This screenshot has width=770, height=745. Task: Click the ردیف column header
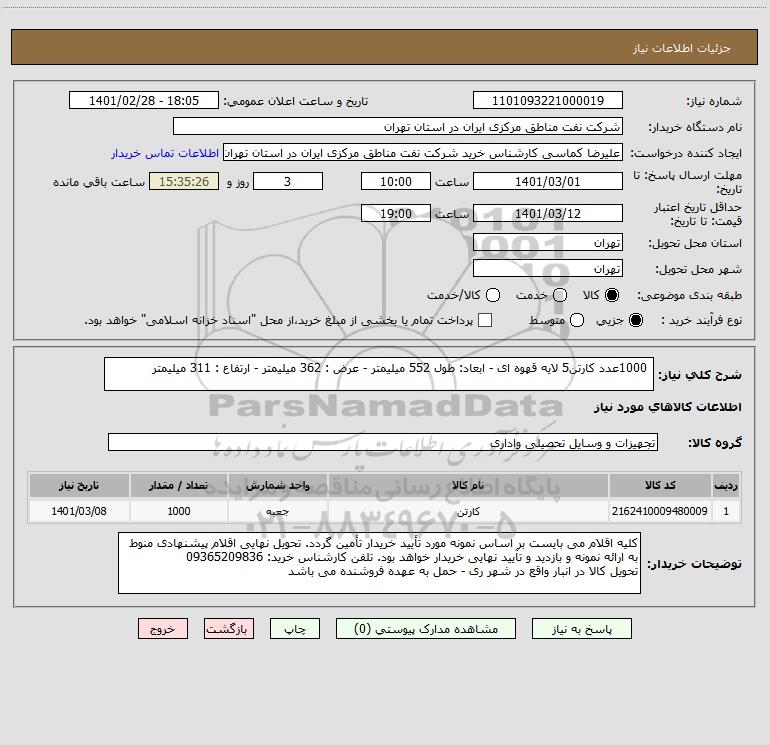coord(726,485)
